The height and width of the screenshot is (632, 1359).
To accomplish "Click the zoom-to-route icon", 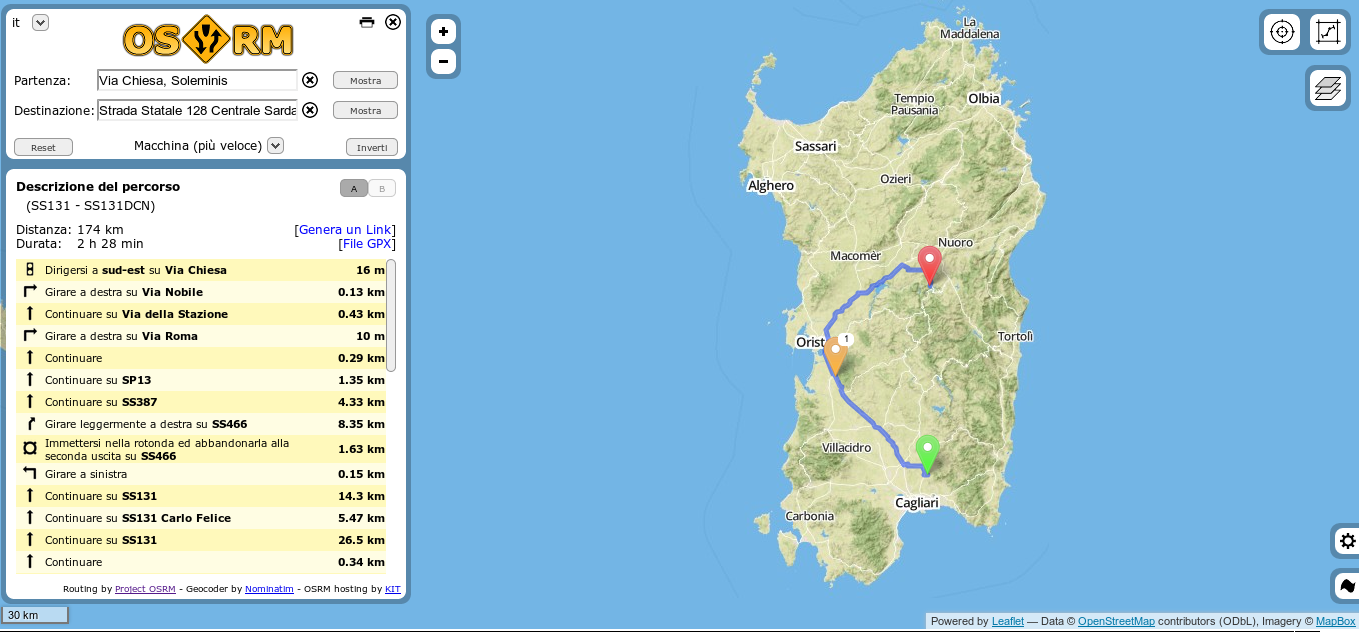I will tap(1327, 32).
